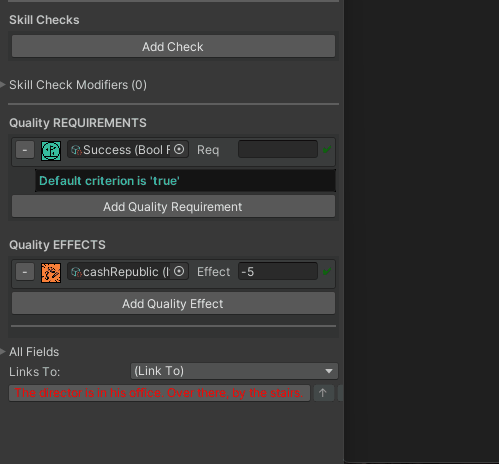
Task: Select the red director dialogue link entry
Action: 159,393
